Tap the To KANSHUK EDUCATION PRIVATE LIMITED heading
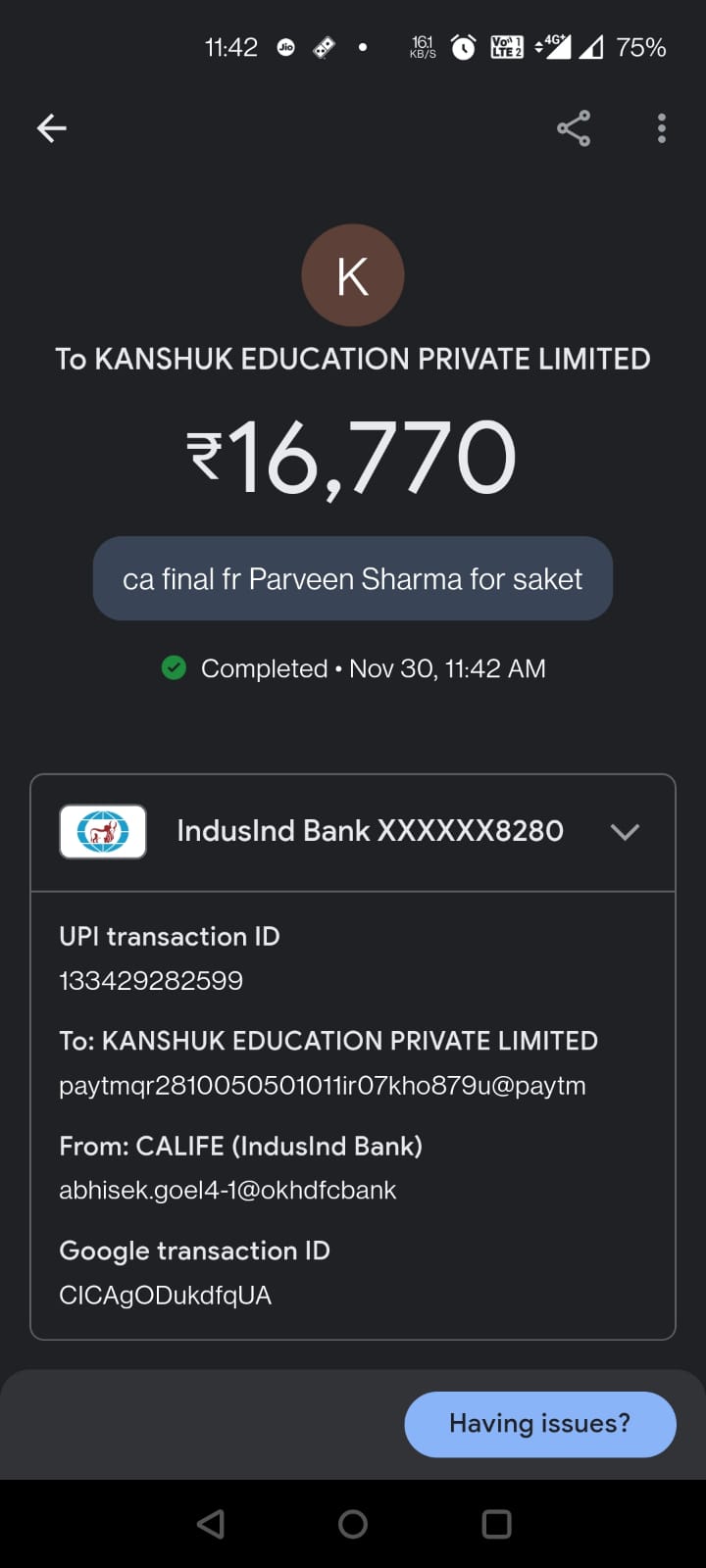 coord(353,359)
